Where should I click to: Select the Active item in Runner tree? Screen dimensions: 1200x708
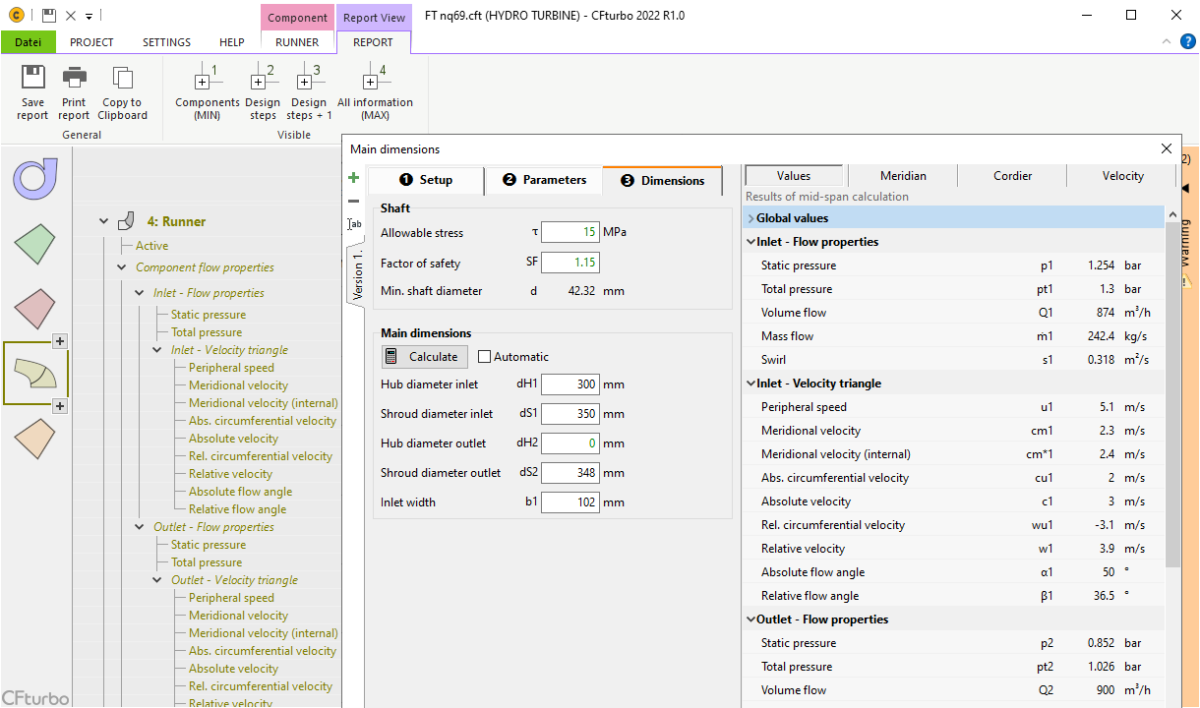click(x=152, y=246)
